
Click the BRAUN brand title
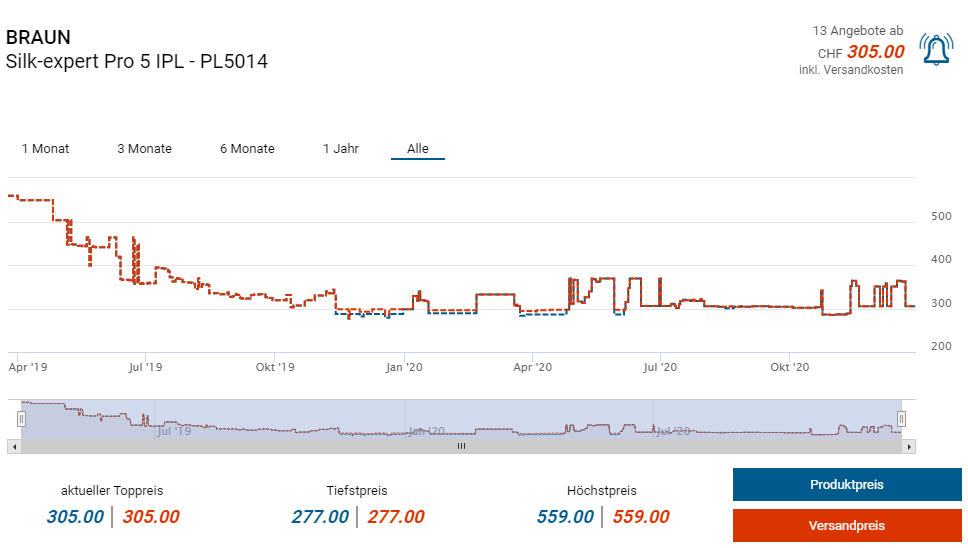coord(38,38)
